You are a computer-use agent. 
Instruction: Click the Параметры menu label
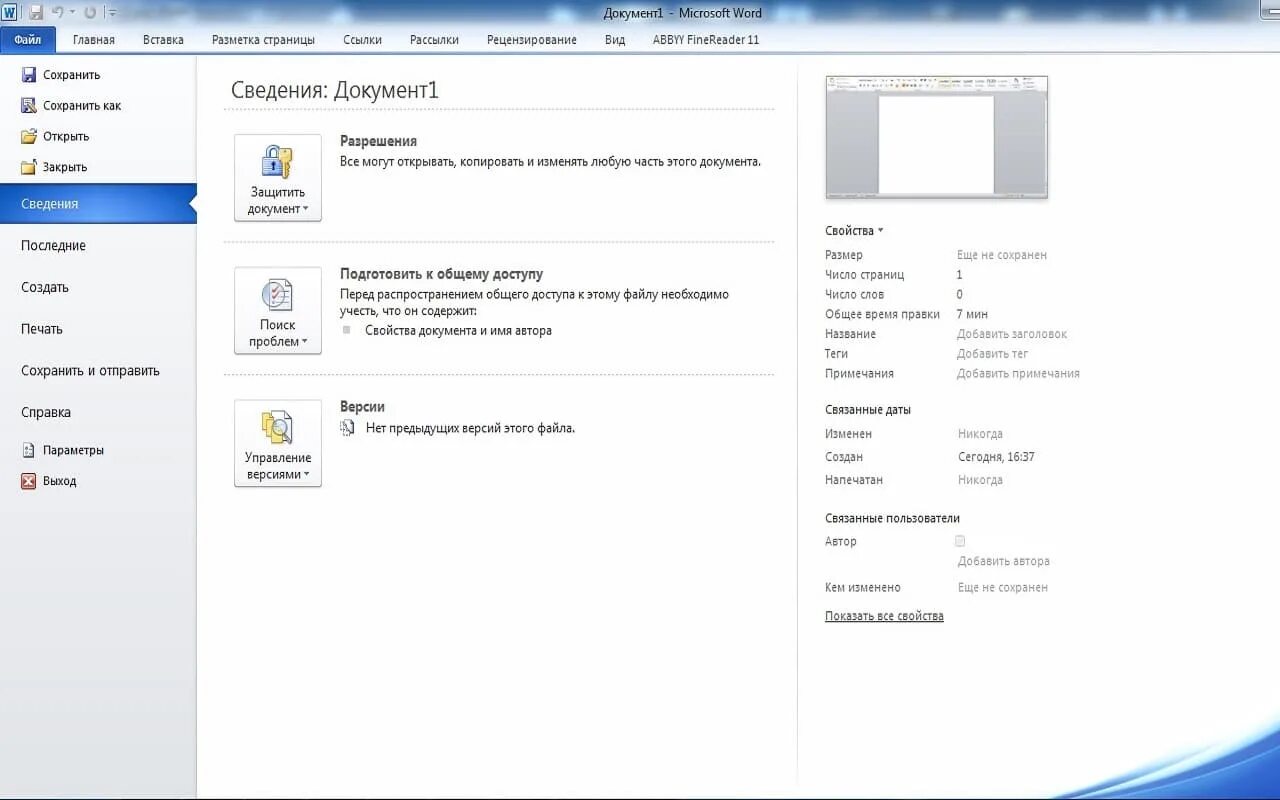tap(73, 450)
